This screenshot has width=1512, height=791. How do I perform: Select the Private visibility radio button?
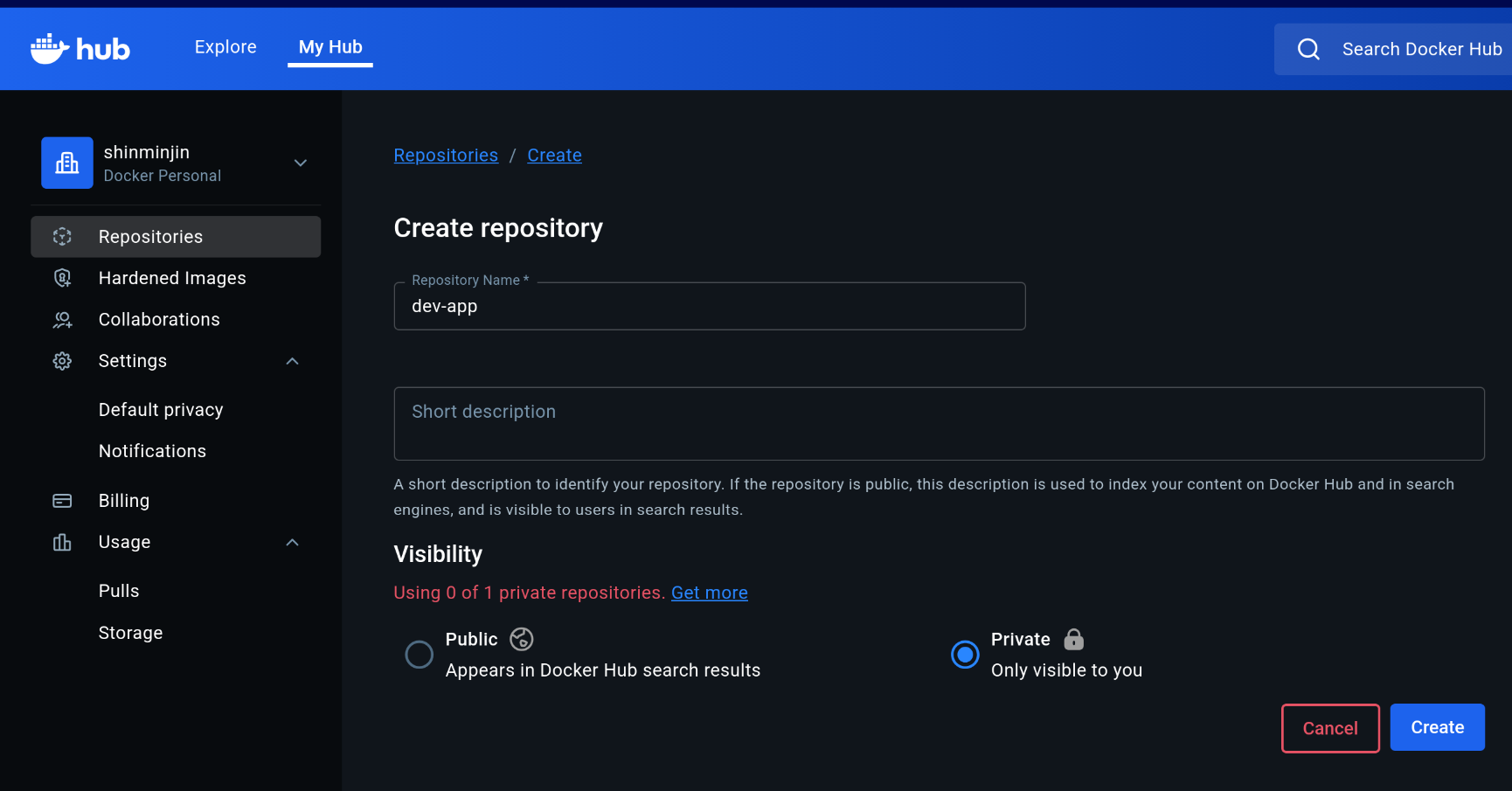point(965,655)
